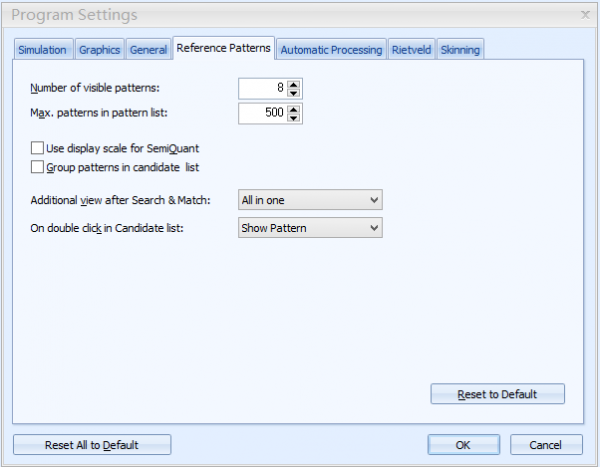This screenshot has height=467, width=600.
Task: Open Additional view after Search & Match dropdown
Action: [310, 200]
